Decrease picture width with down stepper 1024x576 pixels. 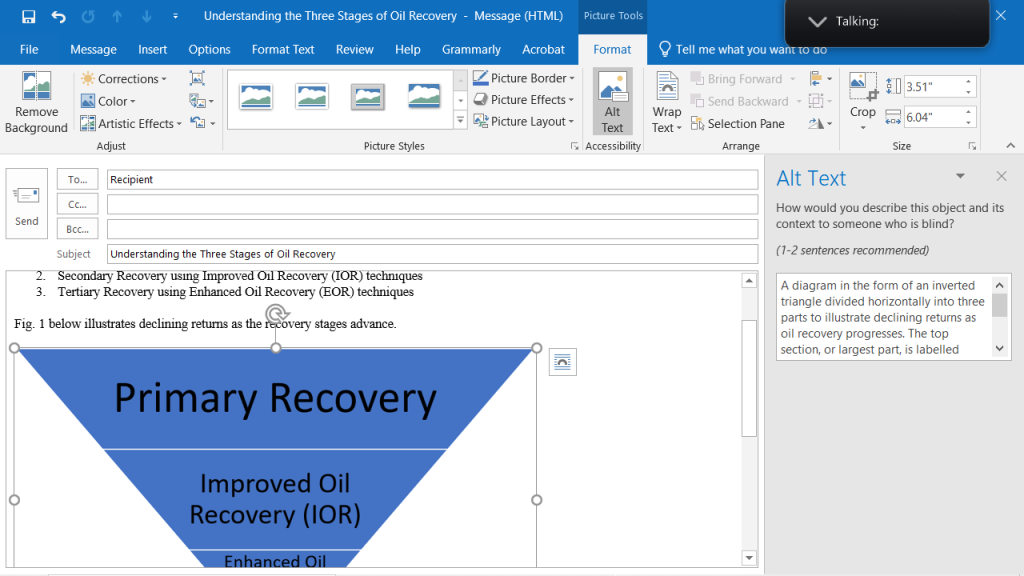pyautogui.click(x=968, y=123)
